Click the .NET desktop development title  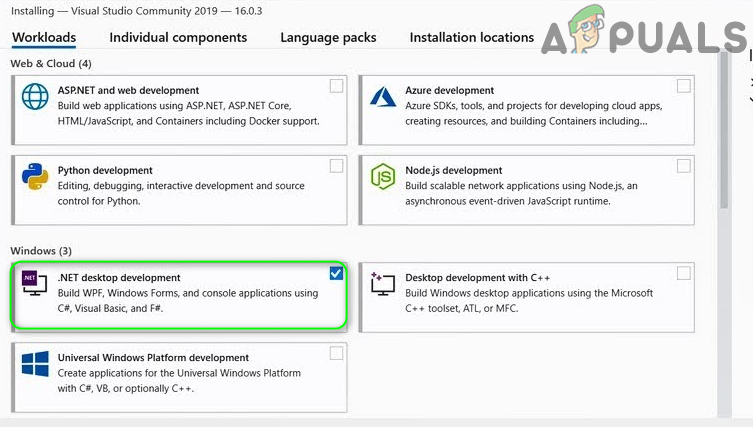tap(119, 278)
